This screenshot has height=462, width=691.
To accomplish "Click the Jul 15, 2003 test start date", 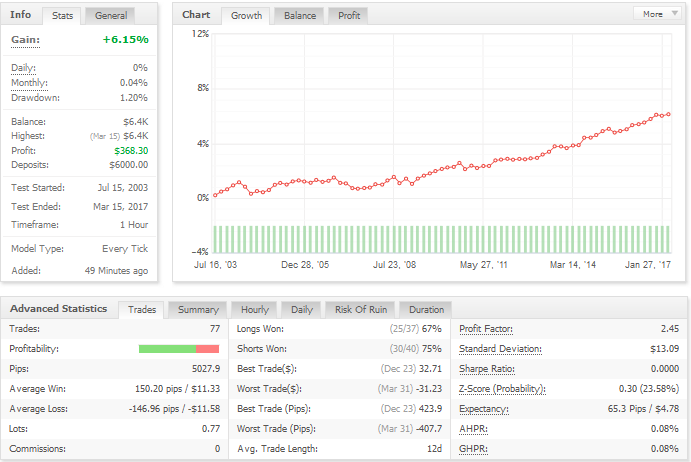I will [123, 188].
